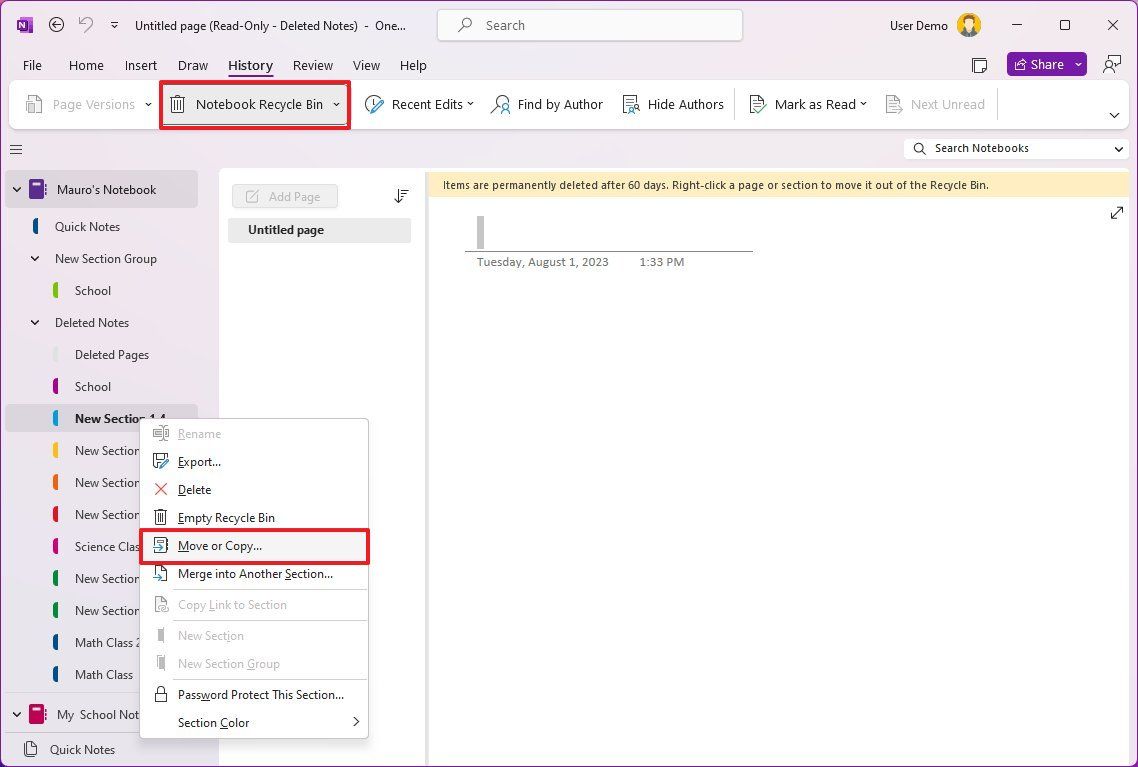Select the Find by Author tool
1138x767 pixels.
click(x=546, y=103)
